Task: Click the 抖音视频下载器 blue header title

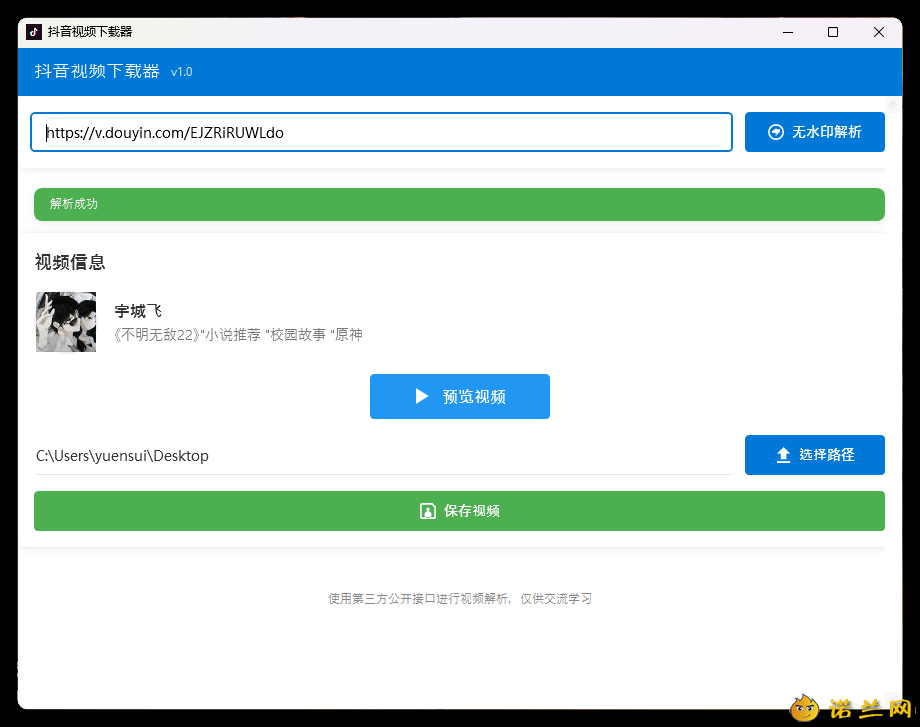Action: [x=97, y=71]
